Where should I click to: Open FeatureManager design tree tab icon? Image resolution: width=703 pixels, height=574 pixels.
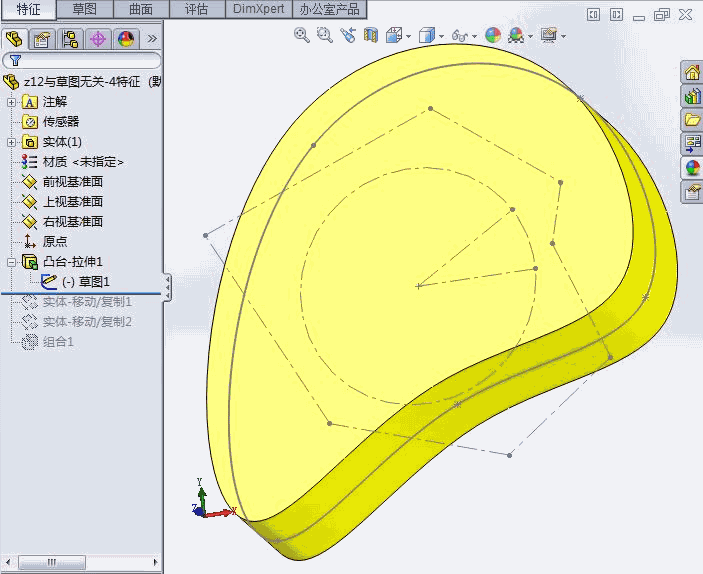pyautogui.click(x=15, y=39)
